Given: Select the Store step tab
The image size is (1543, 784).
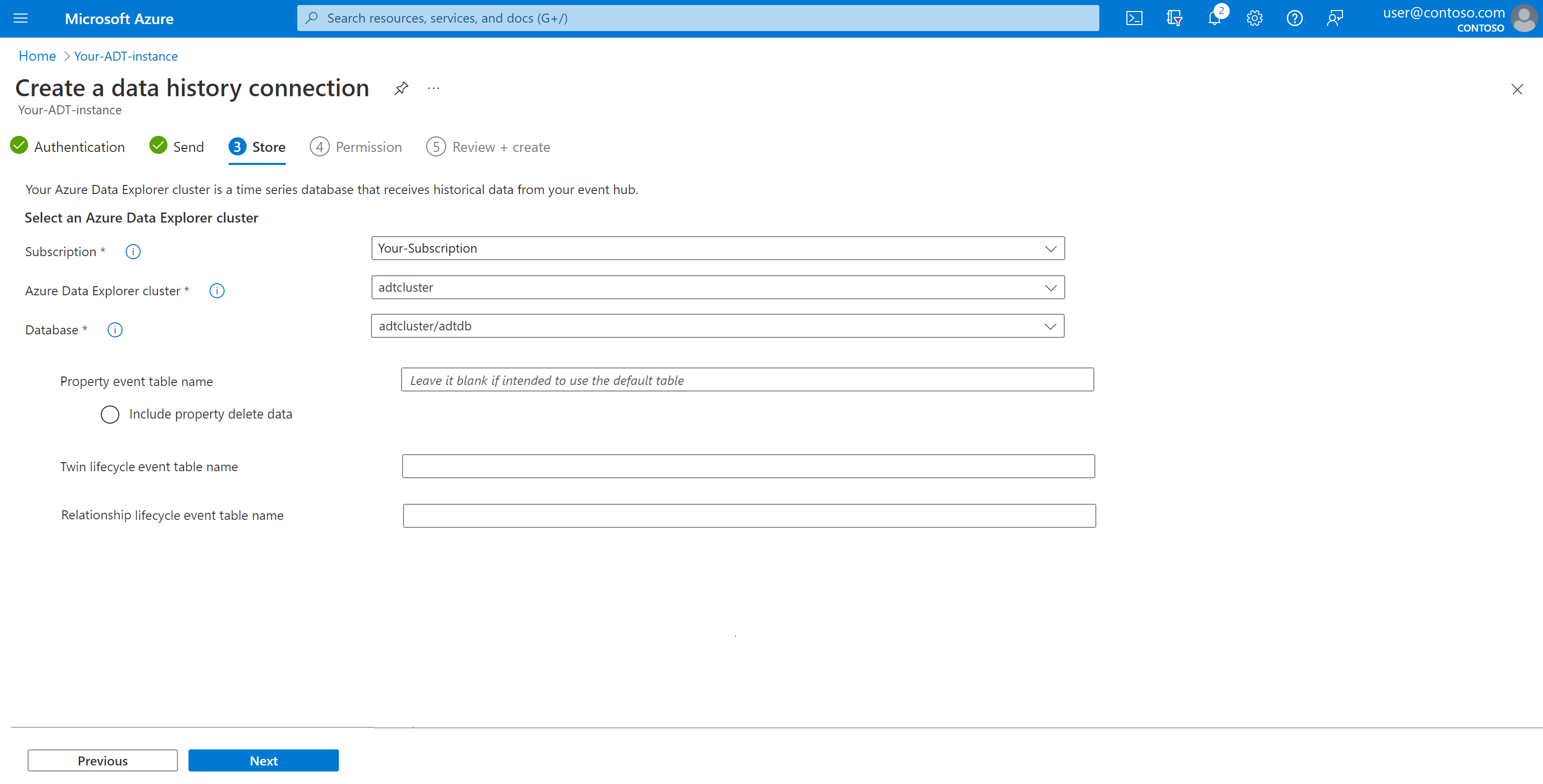Looking at the screenshot, I should 257,147.
